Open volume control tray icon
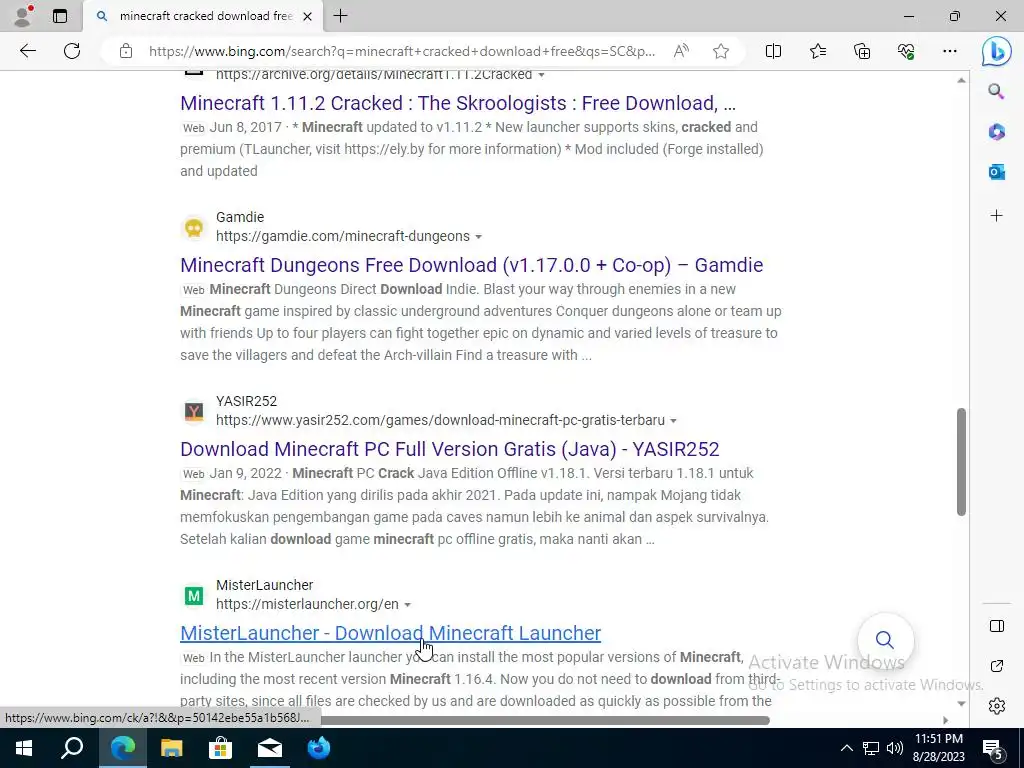This screenshot has width=1024, height=768. [x=895, y=748]
